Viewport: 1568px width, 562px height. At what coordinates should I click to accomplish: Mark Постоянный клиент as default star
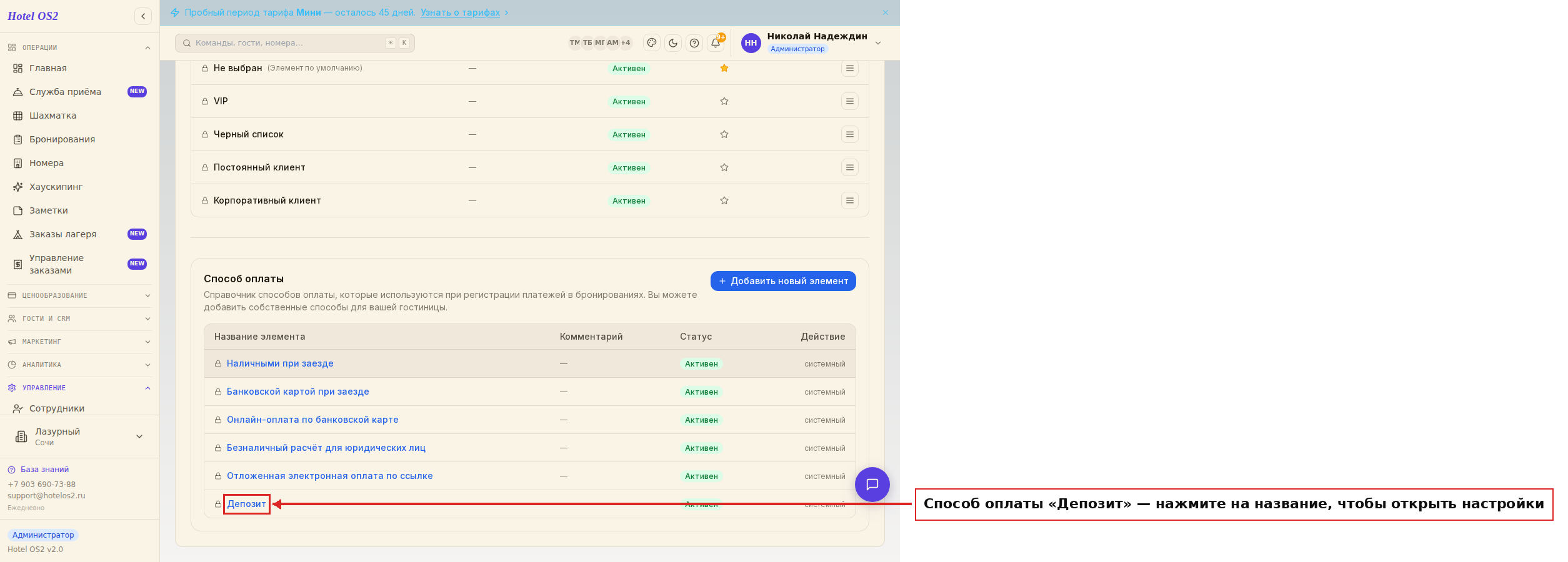(724, 167)
